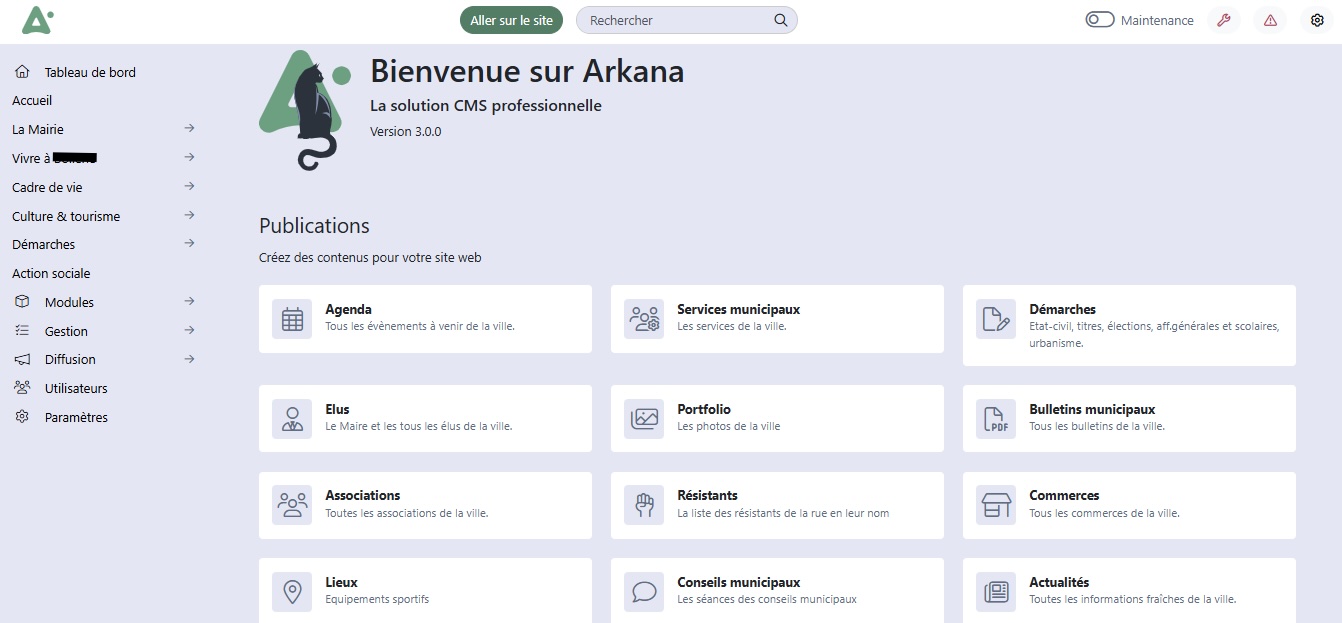
Task: Expand the La Mairie submenu arrow
Action: [x=189, y=129]
